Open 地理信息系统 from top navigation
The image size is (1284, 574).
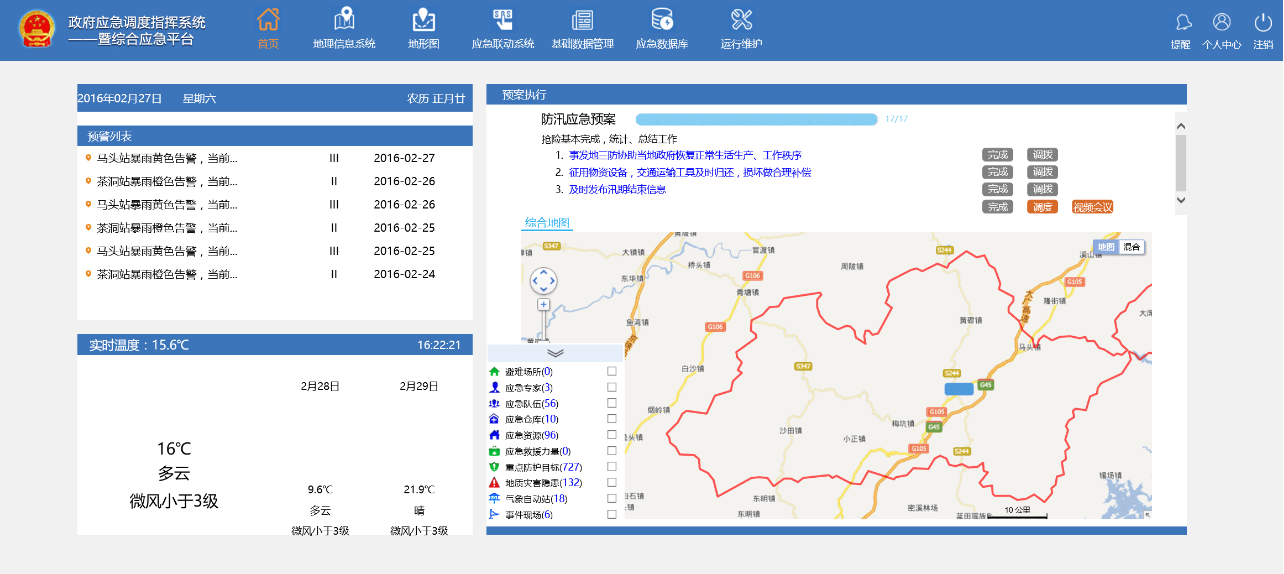[344, 20]
